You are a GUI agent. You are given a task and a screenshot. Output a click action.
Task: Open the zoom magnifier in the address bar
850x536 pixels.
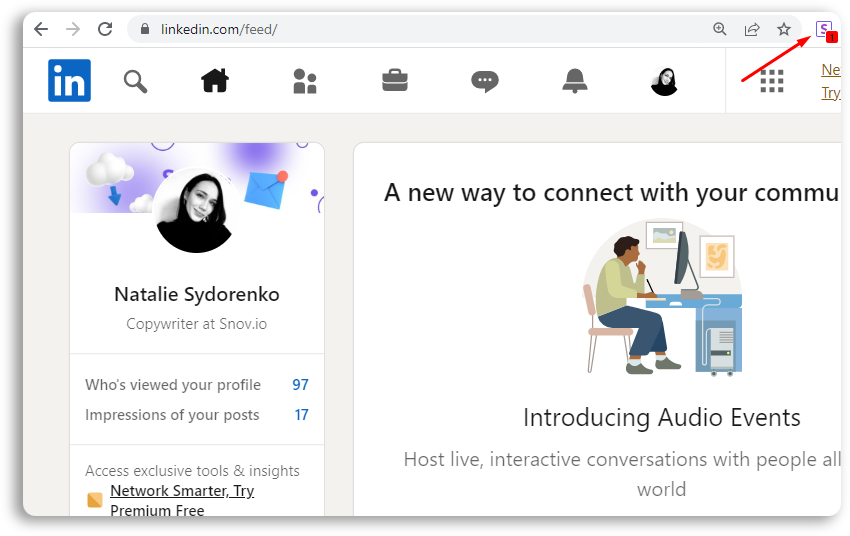[719, 29]
